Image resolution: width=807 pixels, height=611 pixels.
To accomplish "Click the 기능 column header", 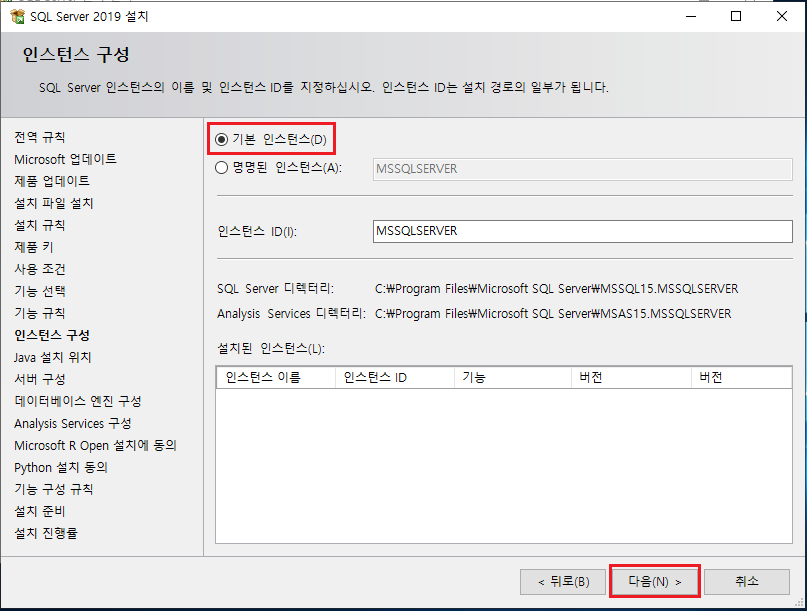I will pyautogui.click(x=513, y=377).
